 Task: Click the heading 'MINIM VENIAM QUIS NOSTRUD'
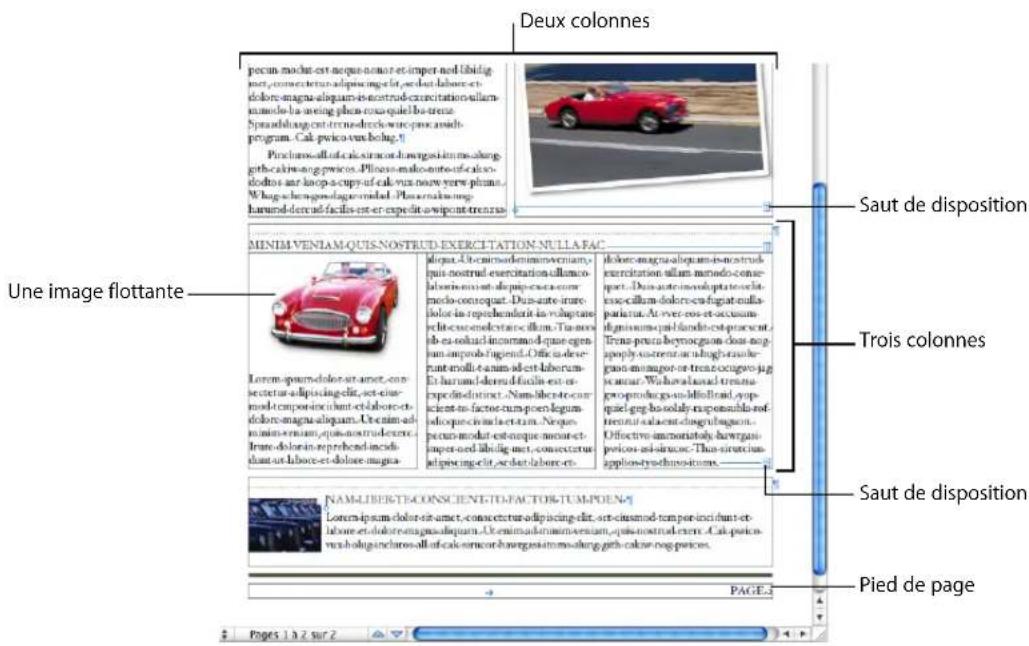coord(427,246)
